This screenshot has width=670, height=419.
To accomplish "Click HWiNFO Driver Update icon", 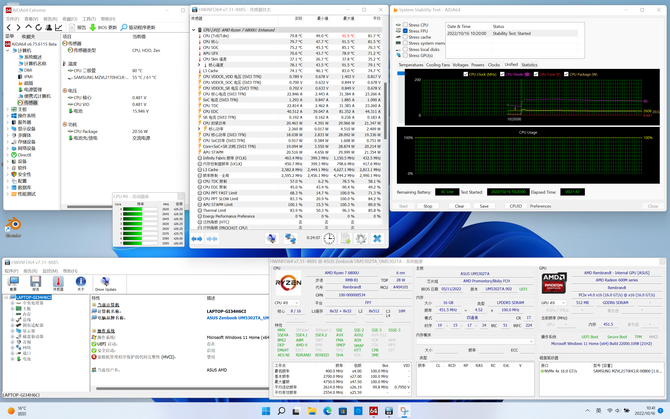I will click(x=105, y=284).
